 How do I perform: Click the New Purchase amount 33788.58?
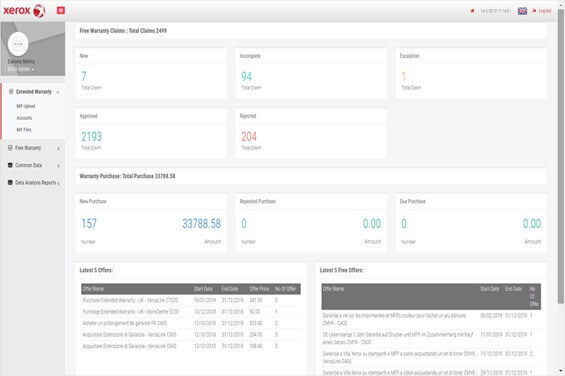coord(201,224)
